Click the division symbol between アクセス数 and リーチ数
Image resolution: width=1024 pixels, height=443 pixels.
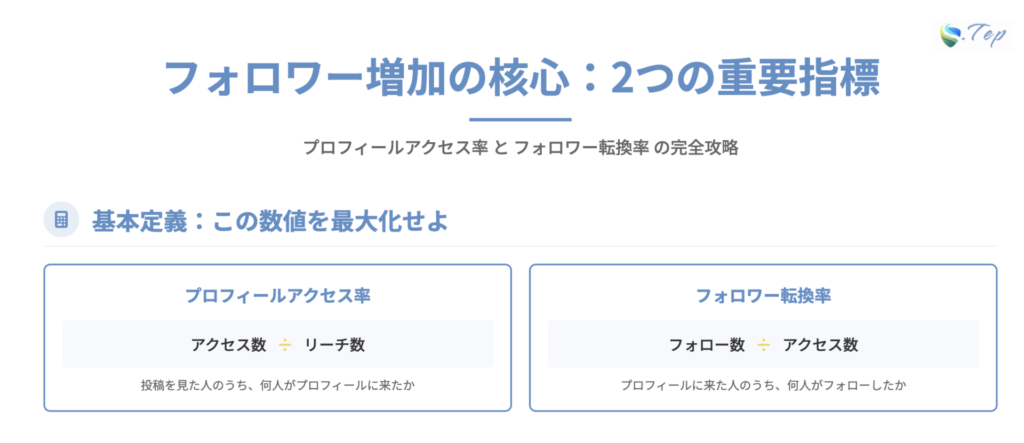click(x=285, y=345)
